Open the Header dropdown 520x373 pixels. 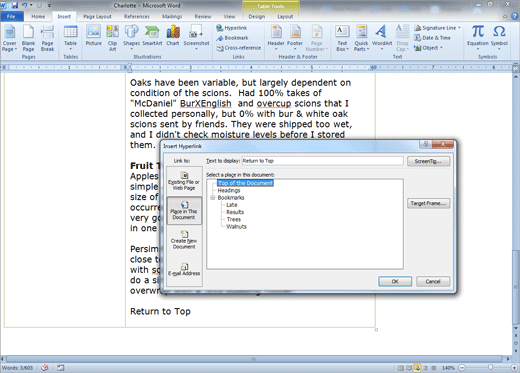pos(276,38)
